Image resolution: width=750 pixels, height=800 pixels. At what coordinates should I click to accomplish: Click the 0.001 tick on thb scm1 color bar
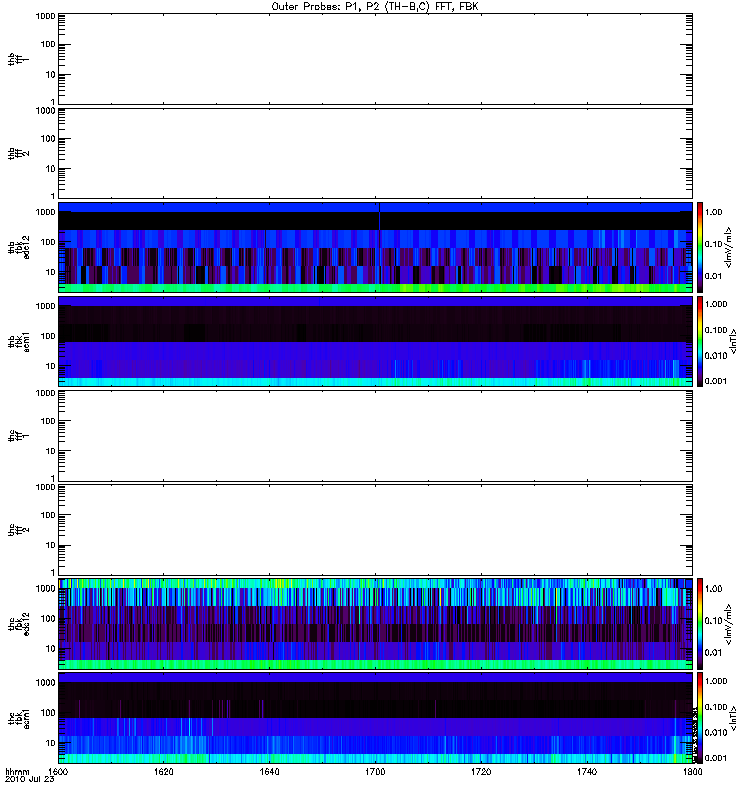[x=716, y=381]
